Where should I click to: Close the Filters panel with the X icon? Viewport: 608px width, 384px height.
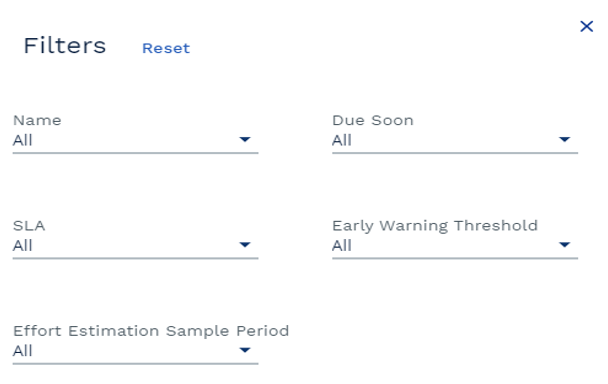point(586,26)
